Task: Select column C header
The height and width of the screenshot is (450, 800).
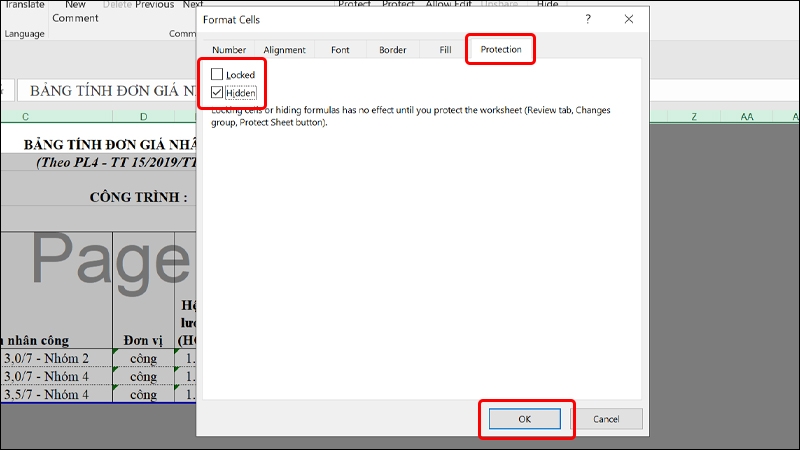Action: (26, 117)
